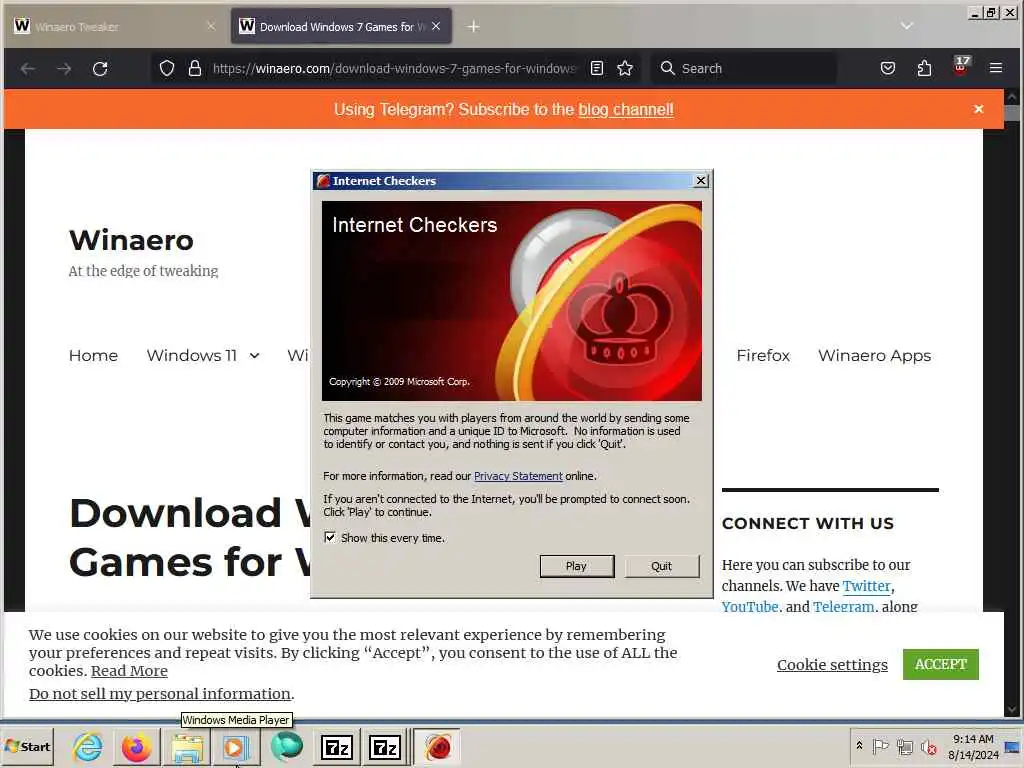Close the Internet Checkers dialog
This screenshot has height=768, width=1024.
(x=701, y=181)
